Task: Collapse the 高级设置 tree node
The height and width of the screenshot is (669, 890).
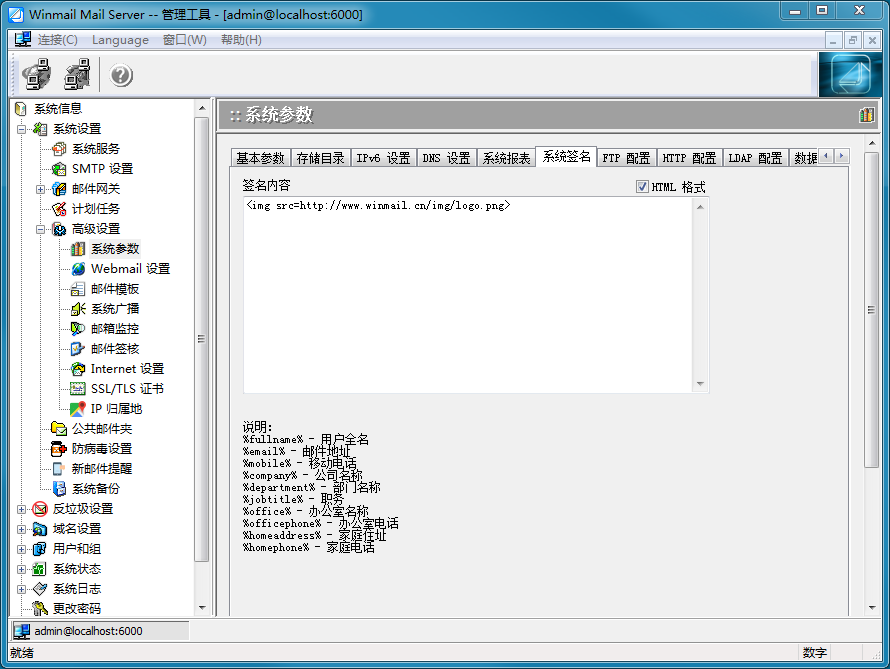Action: pyautogui.click(x=41, y=229)
